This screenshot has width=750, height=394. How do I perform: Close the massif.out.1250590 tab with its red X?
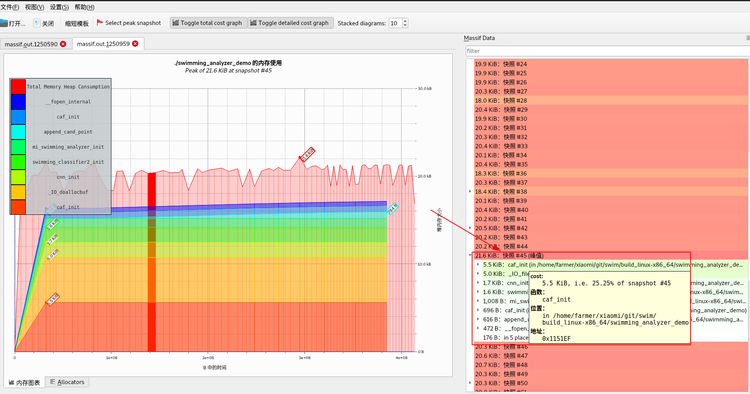[x=63, y=44]
